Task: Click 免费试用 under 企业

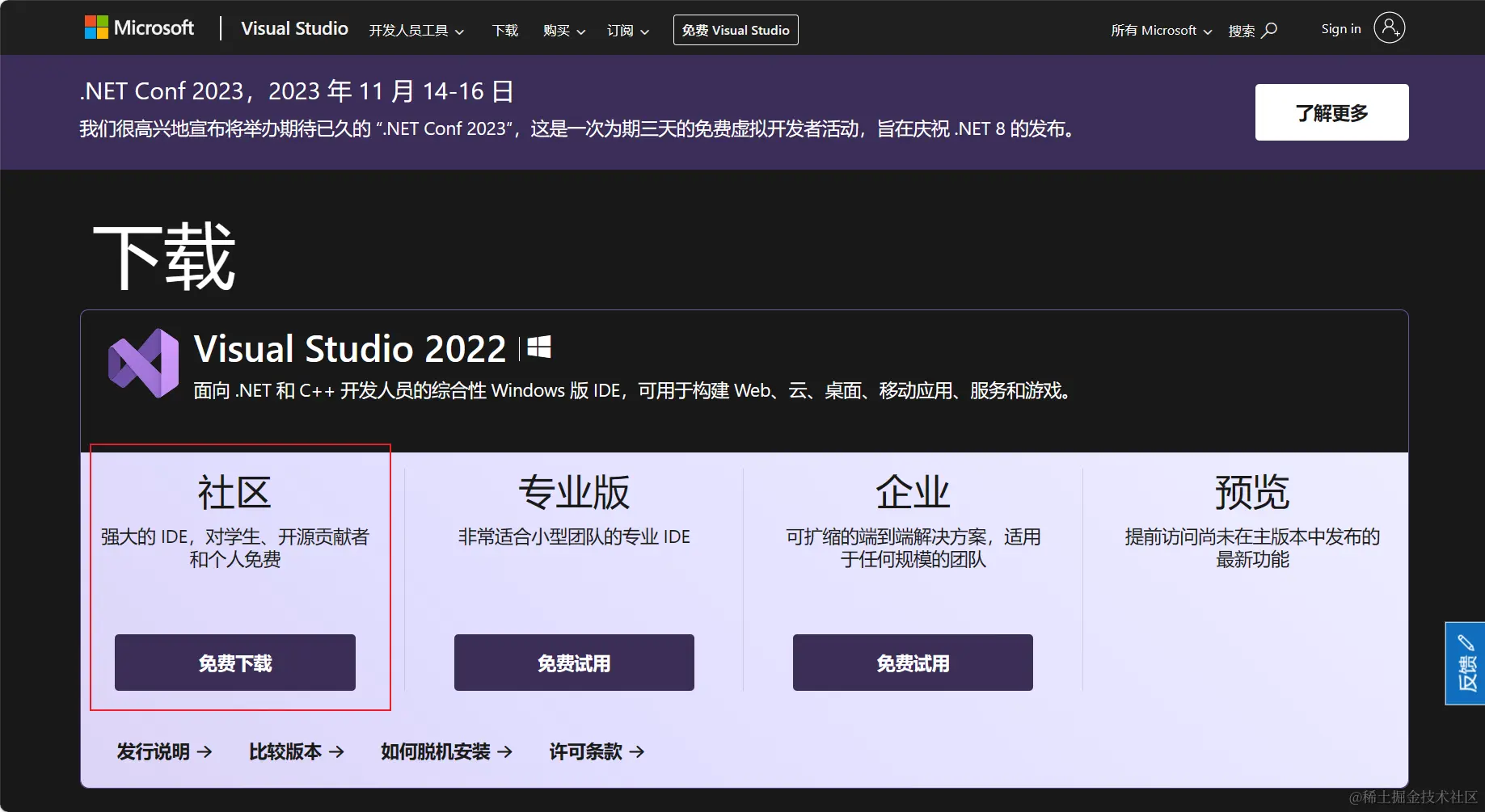Action: [913, 663]
